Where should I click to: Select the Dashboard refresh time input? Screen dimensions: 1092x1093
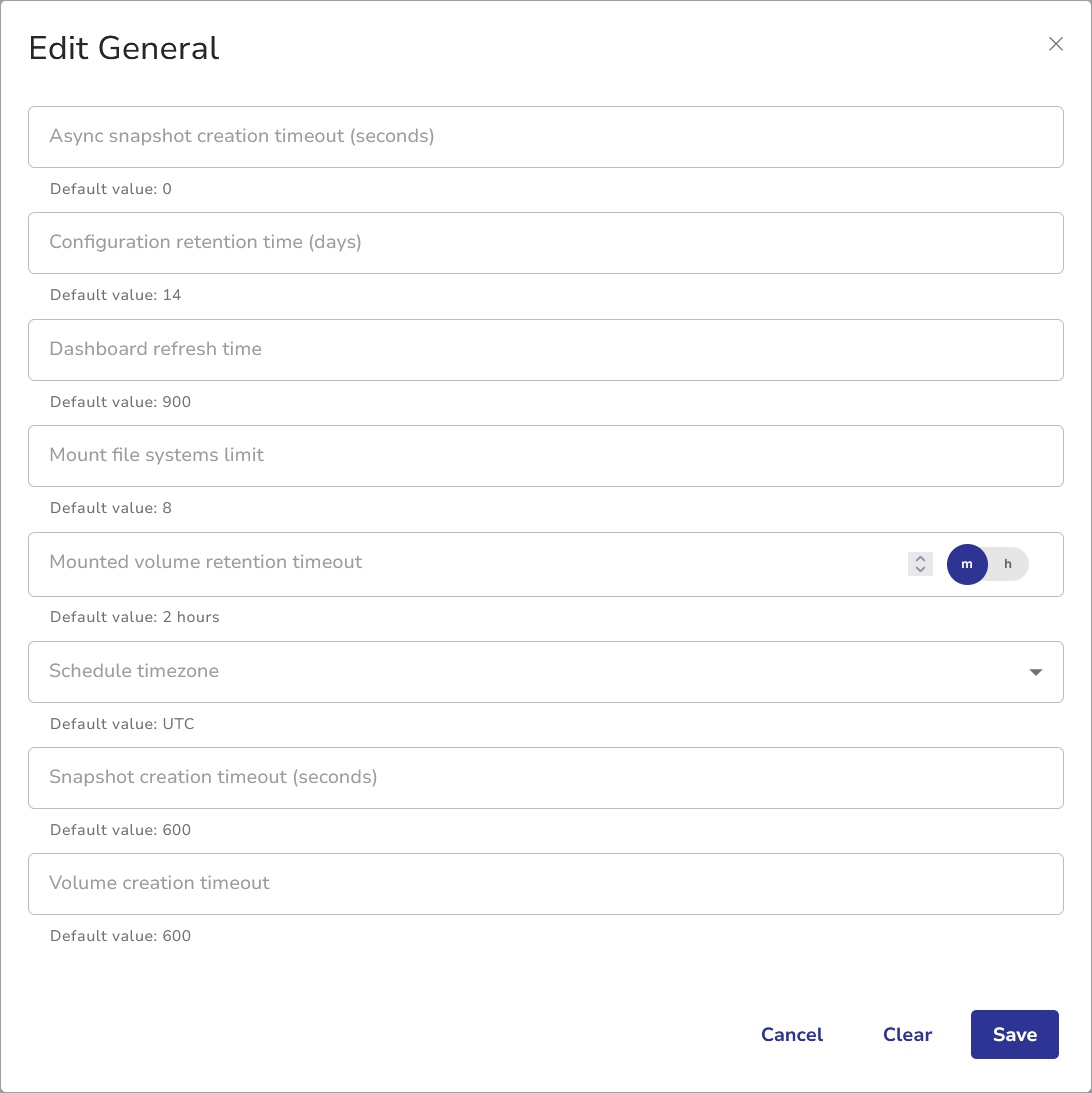545,350
